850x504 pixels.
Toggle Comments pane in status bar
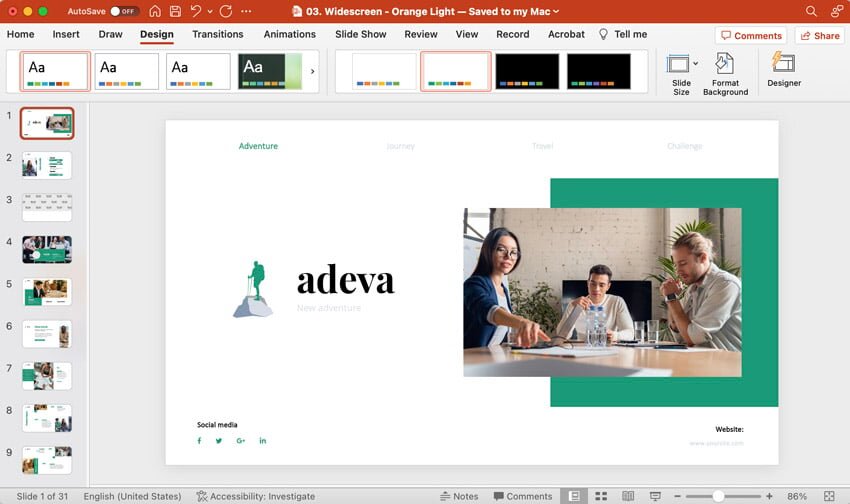[x=522, y=496]
